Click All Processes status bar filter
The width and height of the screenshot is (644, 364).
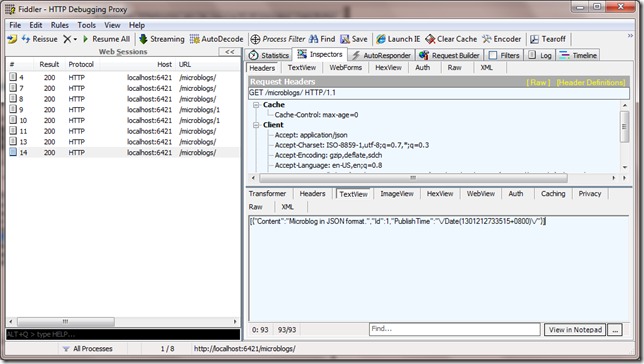point(87,349)
